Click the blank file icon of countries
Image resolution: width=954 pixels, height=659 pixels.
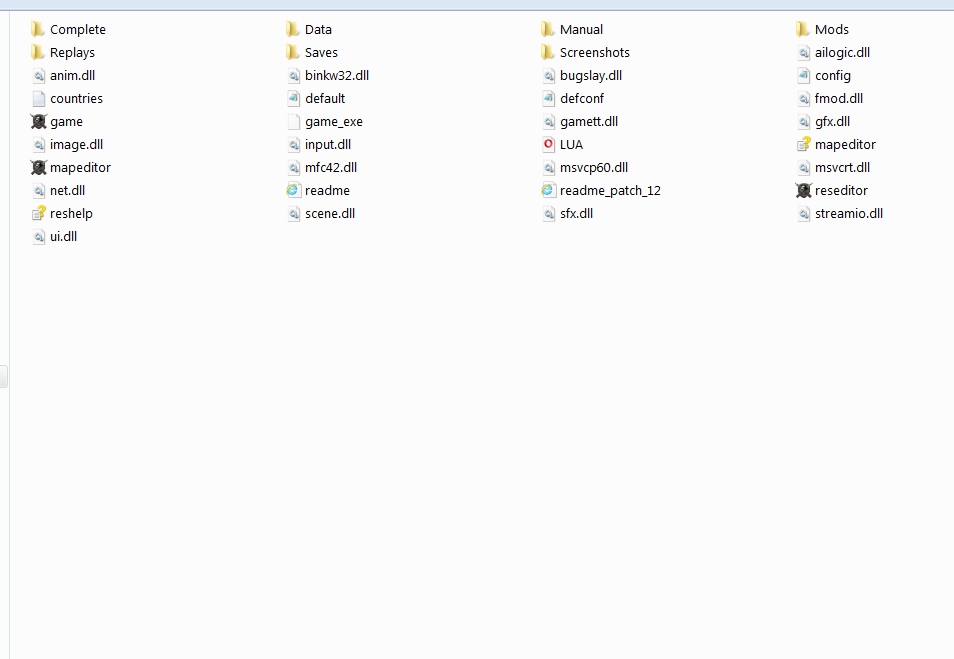tap(39, 99)
